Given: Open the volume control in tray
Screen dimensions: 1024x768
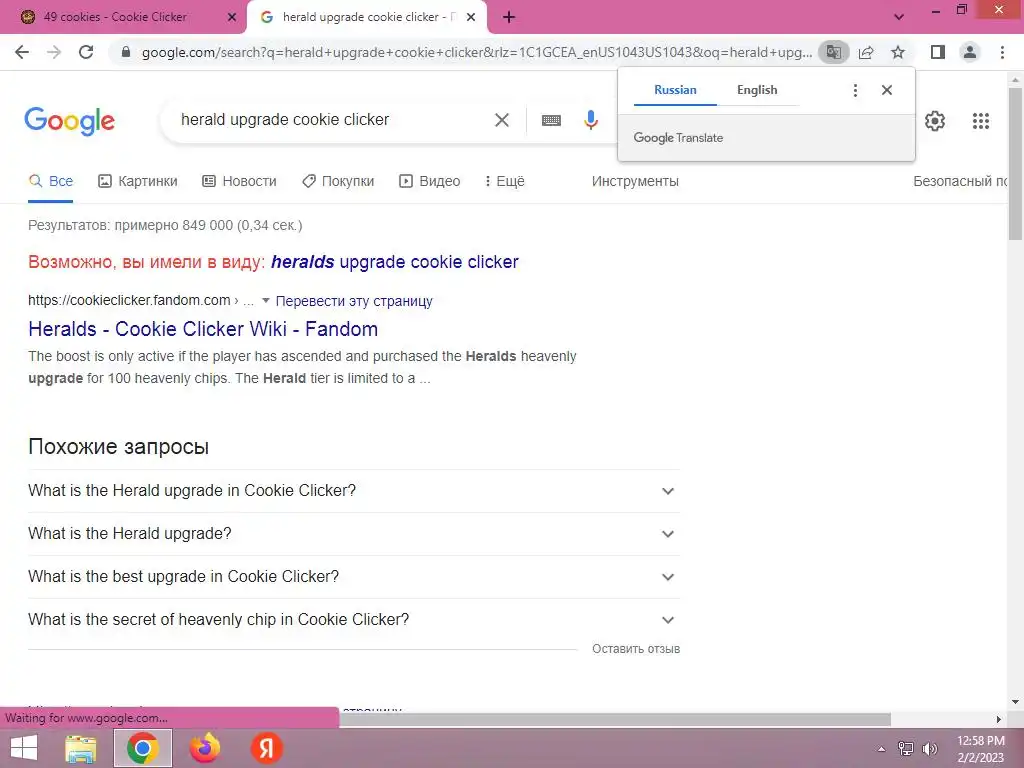Looking at the screenshot, I should pyautogui.click(x=930, y=749).
